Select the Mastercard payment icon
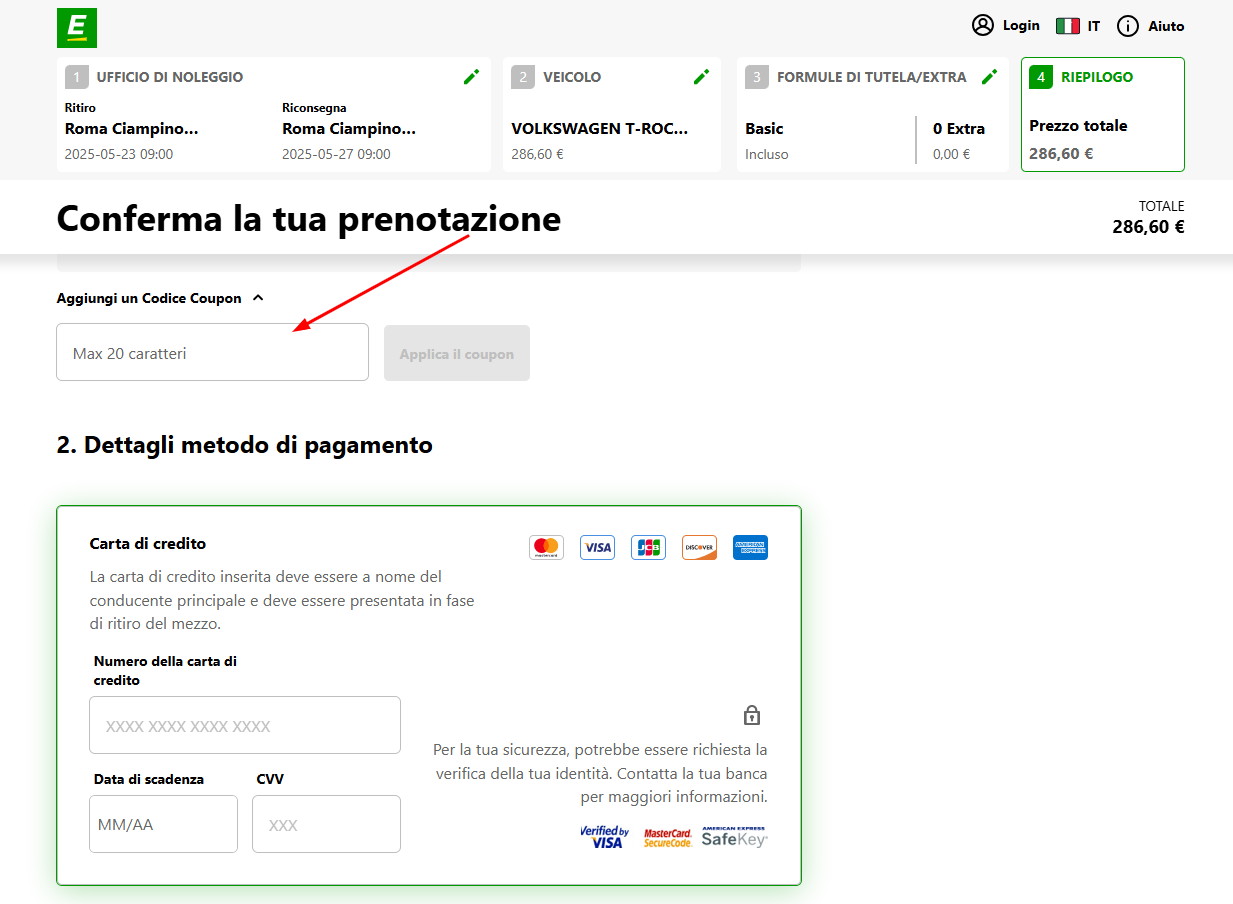This screenshot has height=904, width=1233. [546, 547]
